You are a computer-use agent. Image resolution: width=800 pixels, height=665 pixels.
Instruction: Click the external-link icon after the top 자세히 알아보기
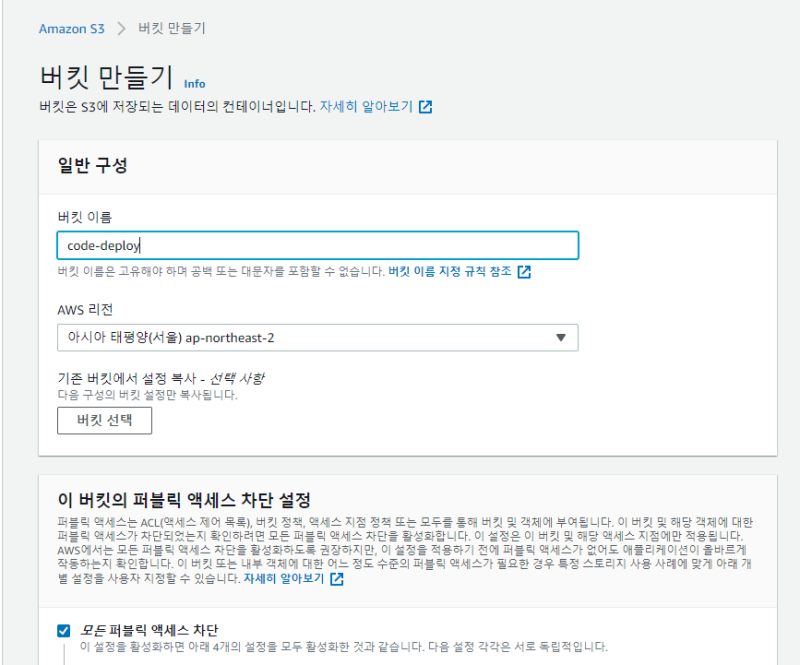pos(426,107)
